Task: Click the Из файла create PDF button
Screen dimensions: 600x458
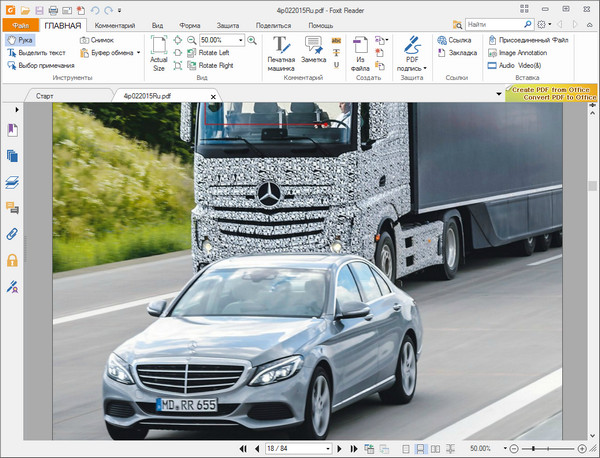Action: [360, 54]
